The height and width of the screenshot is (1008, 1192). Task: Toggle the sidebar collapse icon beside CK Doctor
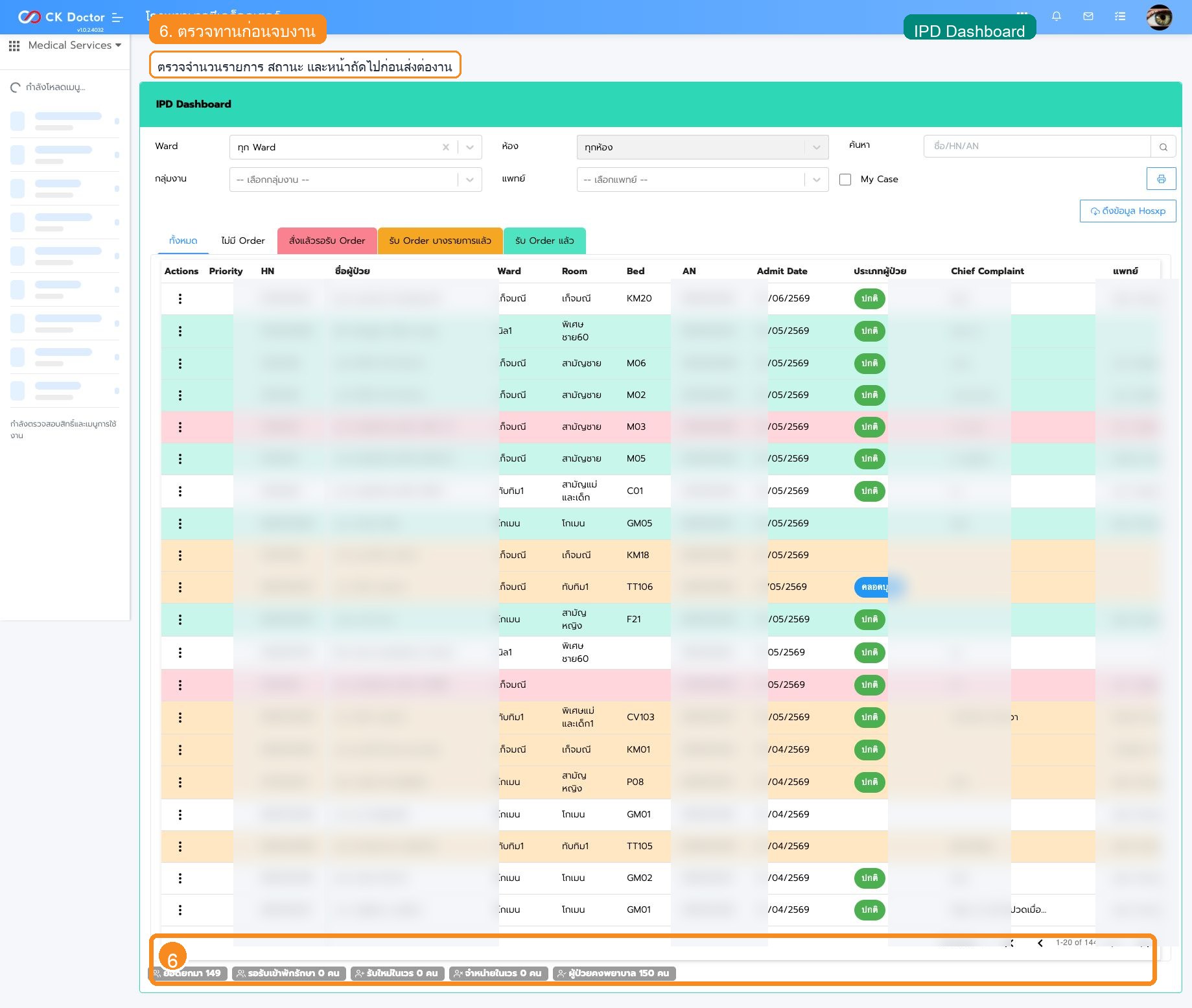117,18
